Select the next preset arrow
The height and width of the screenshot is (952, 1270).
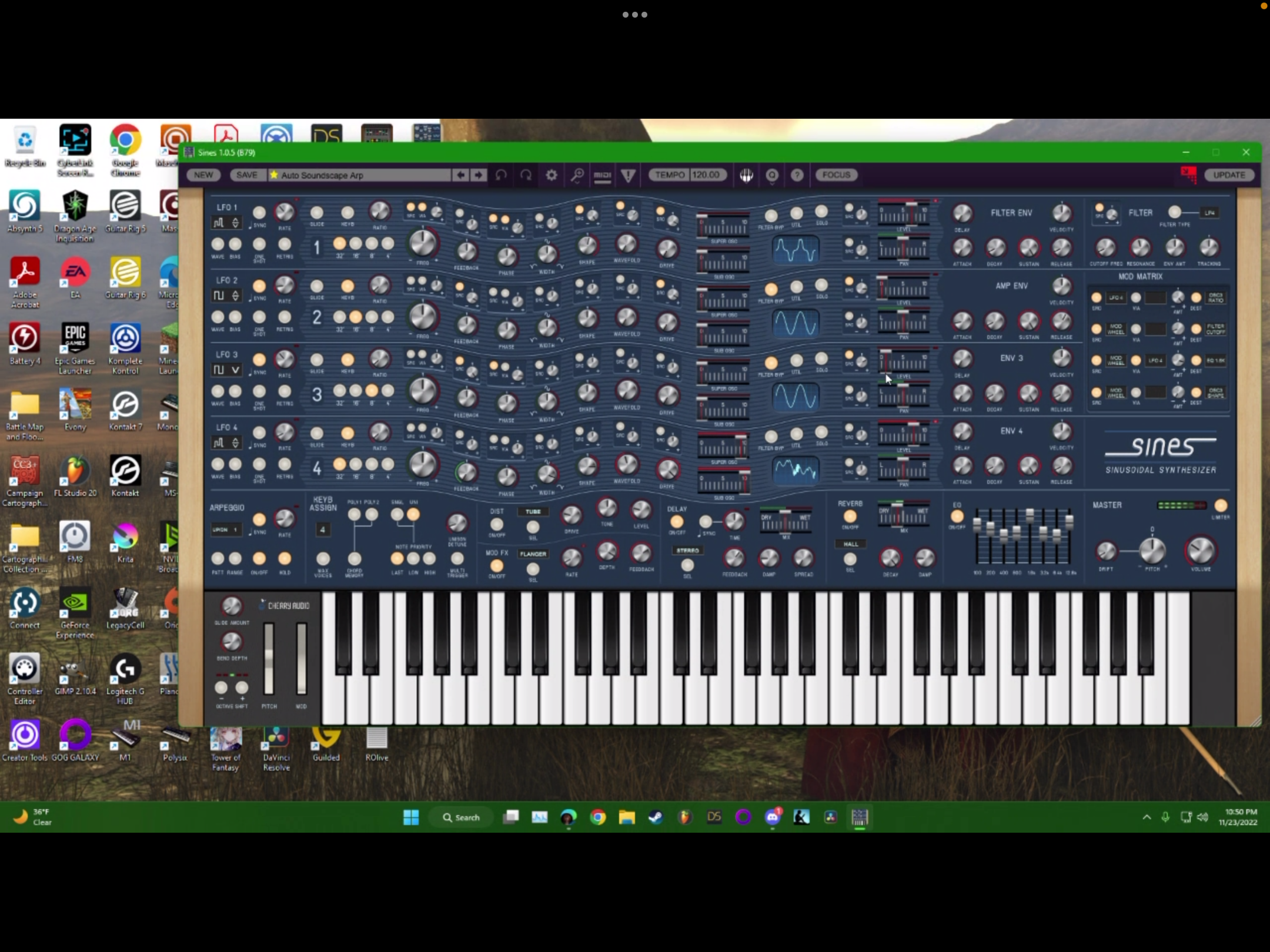[479, 175]
